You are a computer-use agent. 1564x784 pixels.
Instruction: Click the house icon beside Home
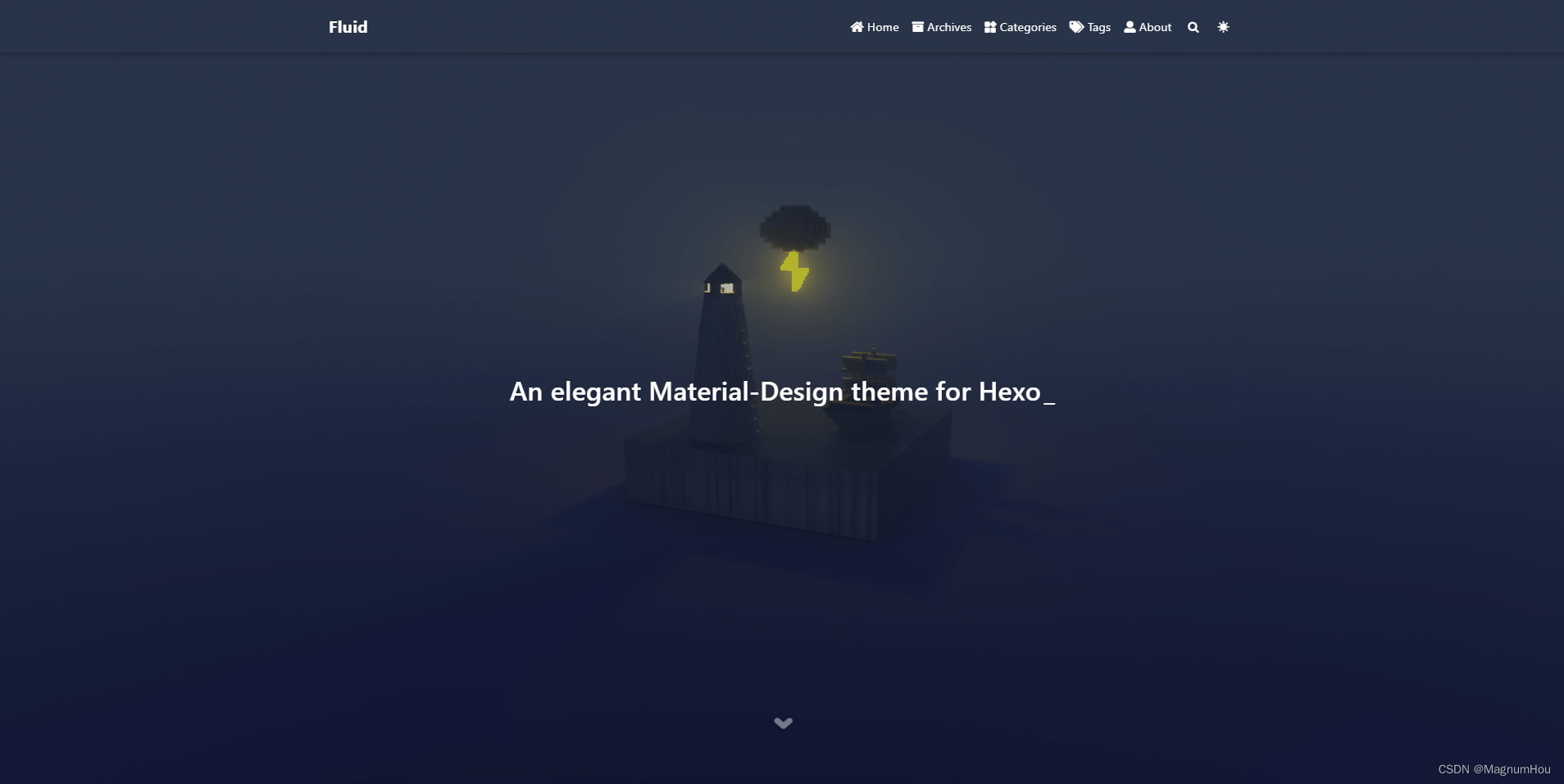[x=857, y=27]
